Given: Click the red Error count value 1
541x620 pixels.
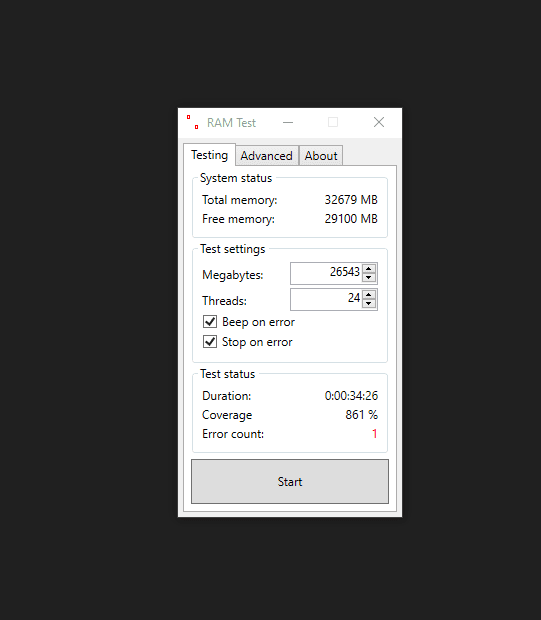Looking at the screenshot, I should click(375, 434).
